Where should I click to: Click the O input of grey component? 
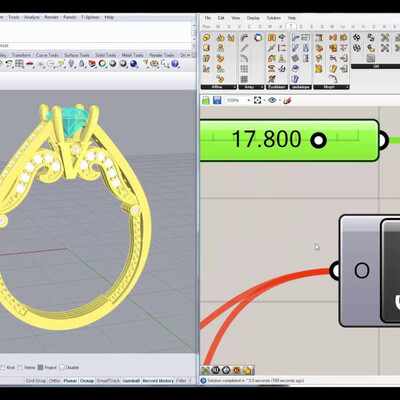(362, 270)
